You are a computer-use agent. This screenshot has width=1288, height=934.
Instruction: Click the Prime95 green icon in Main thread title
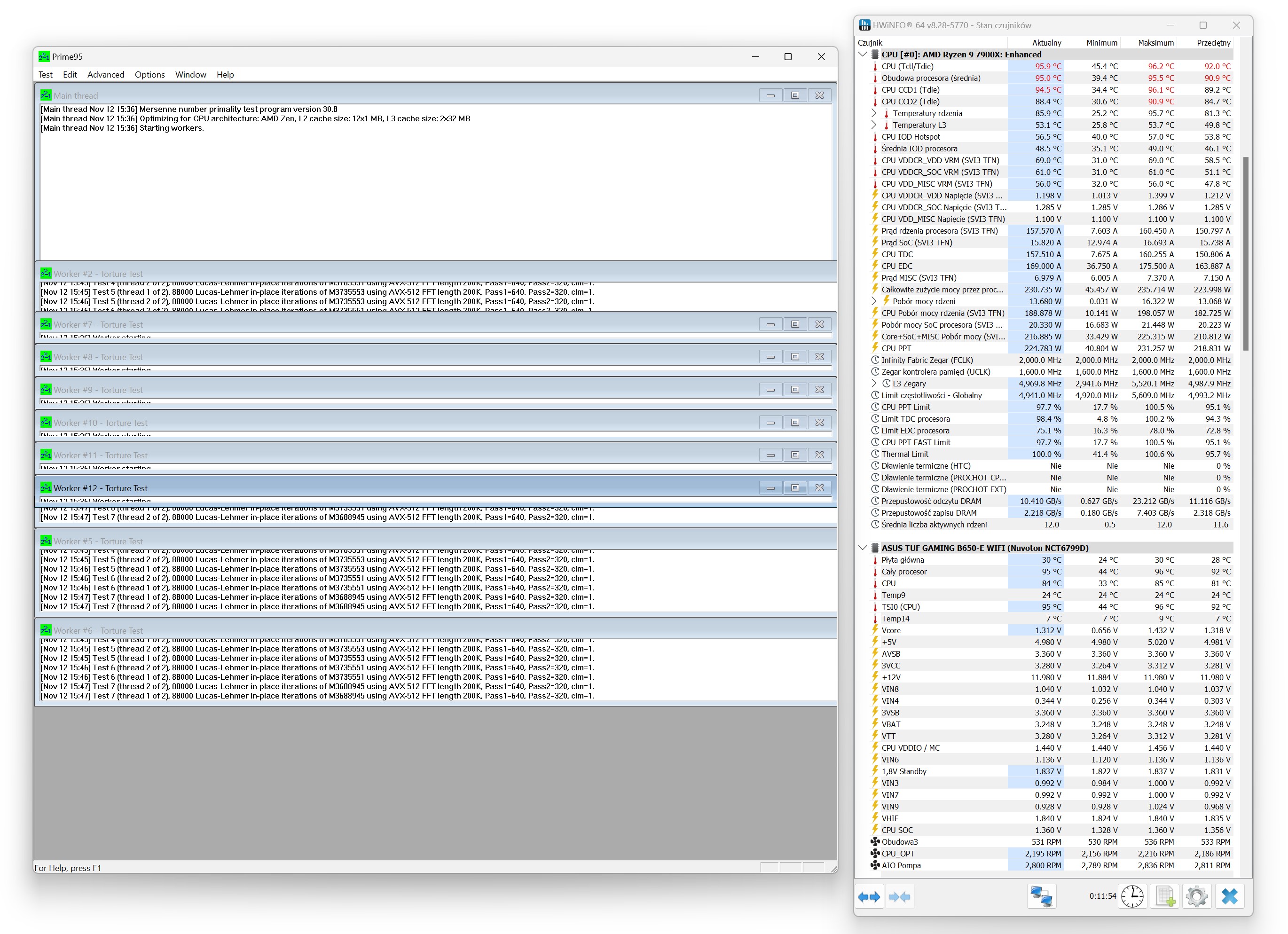pos(46,95)
